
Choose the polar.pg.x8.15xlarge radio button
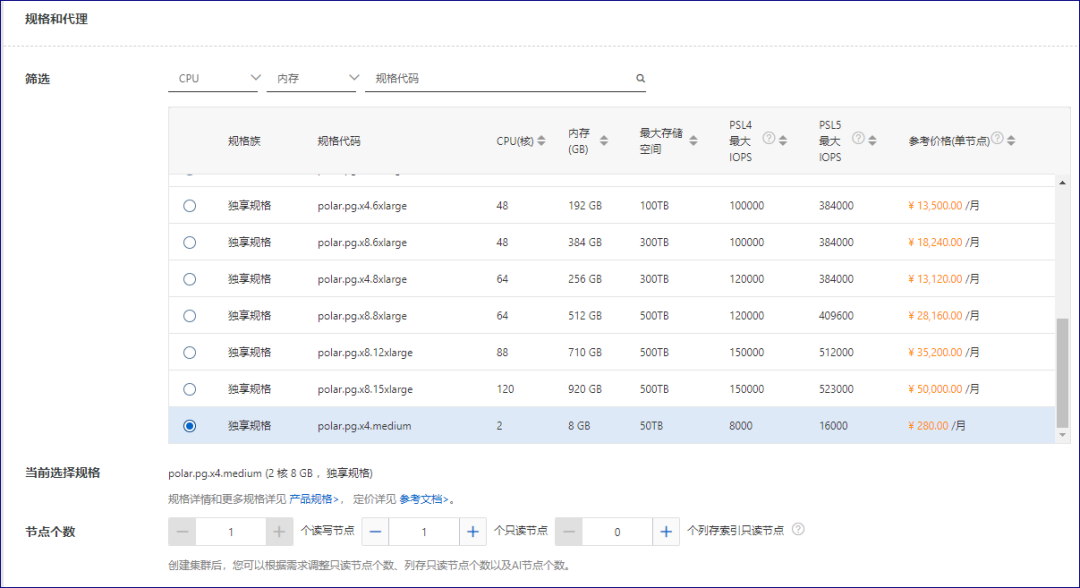(190, 388)
